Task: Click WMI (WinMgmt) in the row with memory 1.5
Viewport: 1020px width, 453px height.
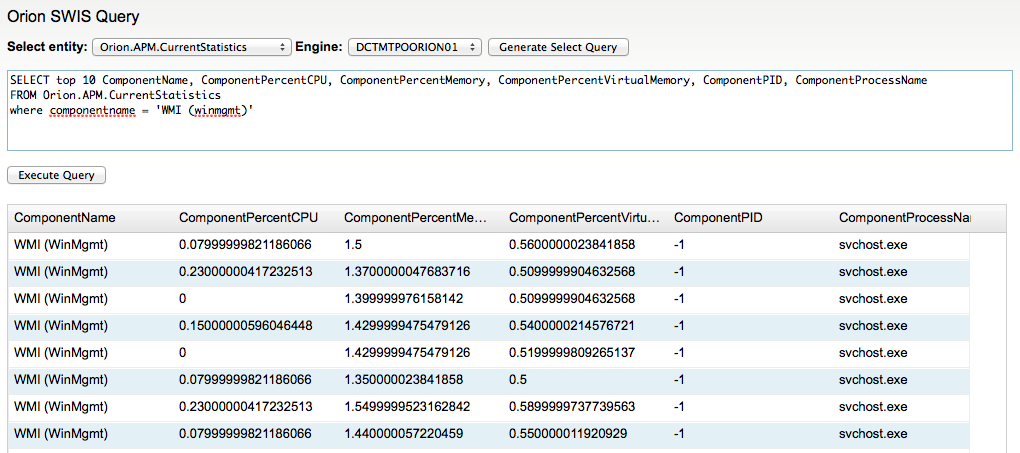Action: (x=61, y=244)
